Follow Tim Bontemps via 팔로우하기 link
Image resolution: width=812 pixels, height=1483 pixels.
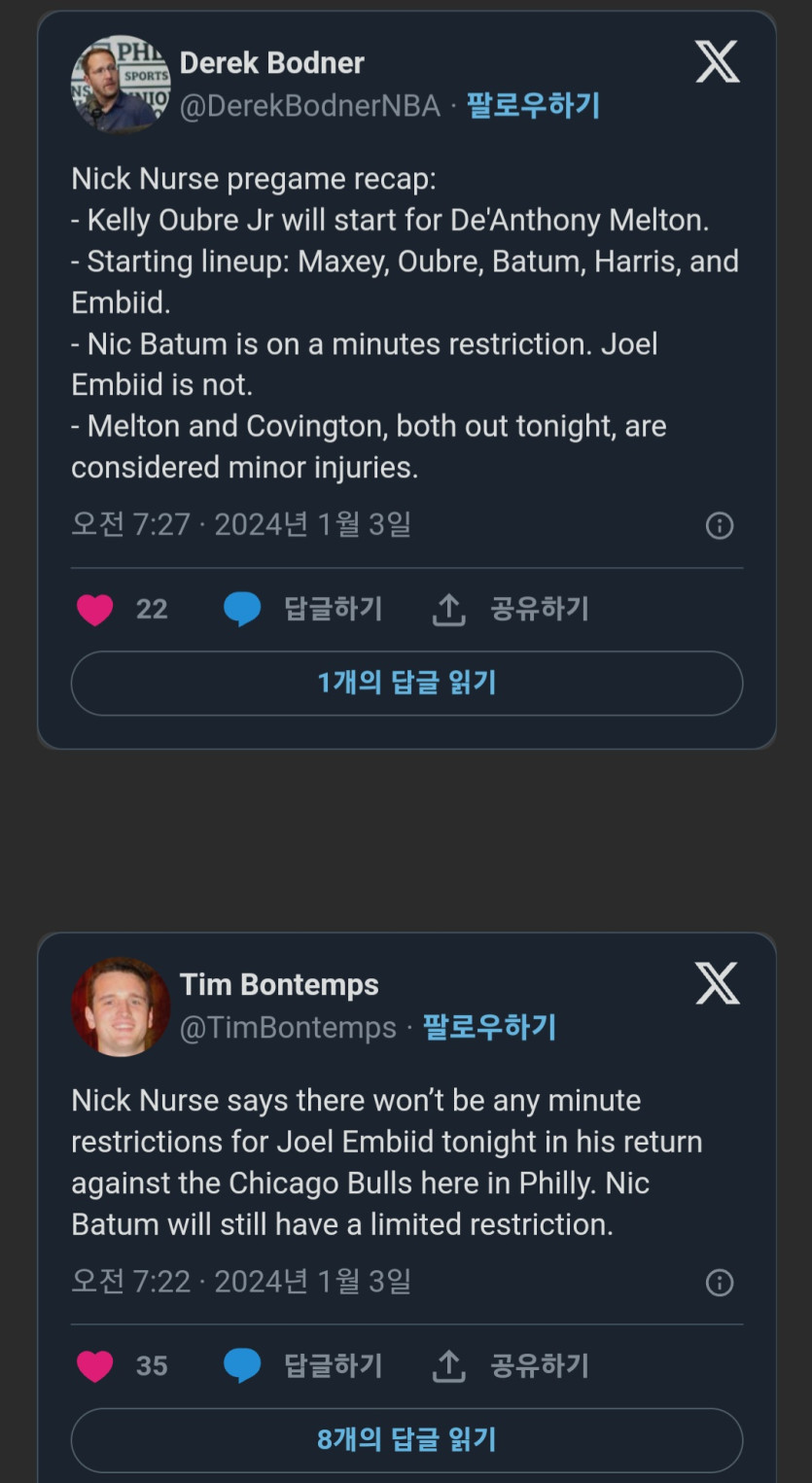click(489, 1028)
